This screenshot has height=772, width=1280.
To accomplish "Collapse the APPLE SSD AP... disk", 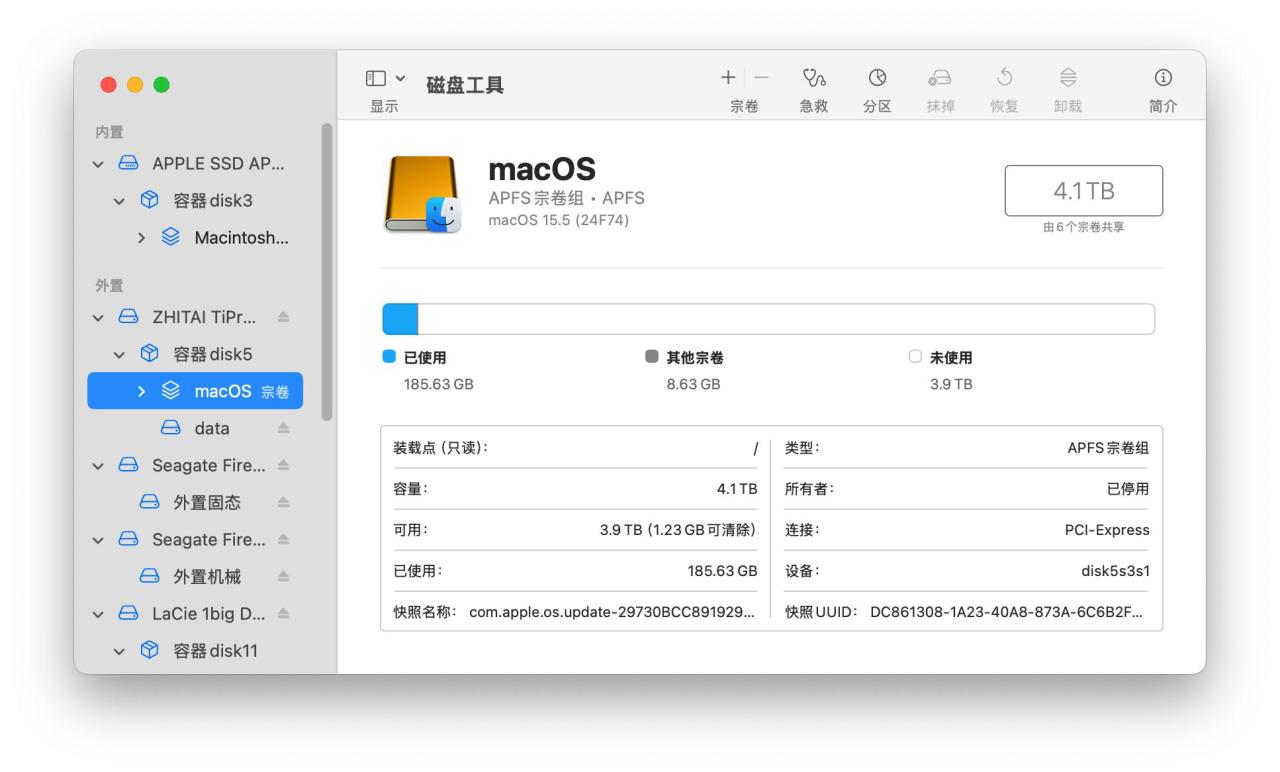I will click(x=98, y=163).
